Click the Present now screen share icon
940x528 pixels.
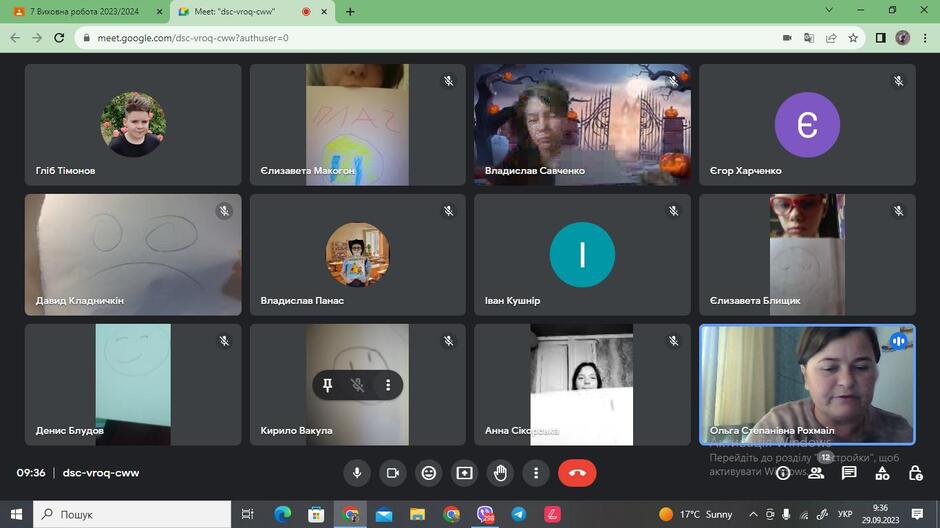coord(465,473)
